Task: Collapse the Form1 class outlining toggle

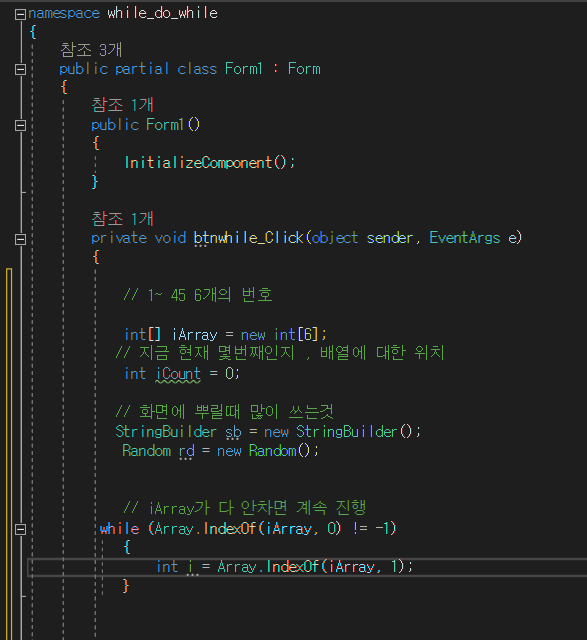Action: coord(20,69)
